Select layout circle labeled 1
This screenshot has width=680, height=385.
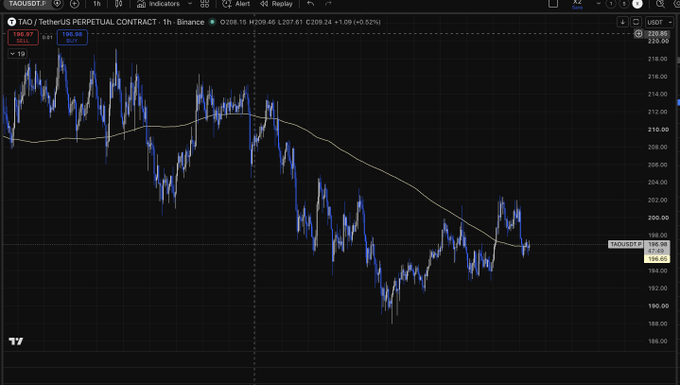(x=611, y=4)
